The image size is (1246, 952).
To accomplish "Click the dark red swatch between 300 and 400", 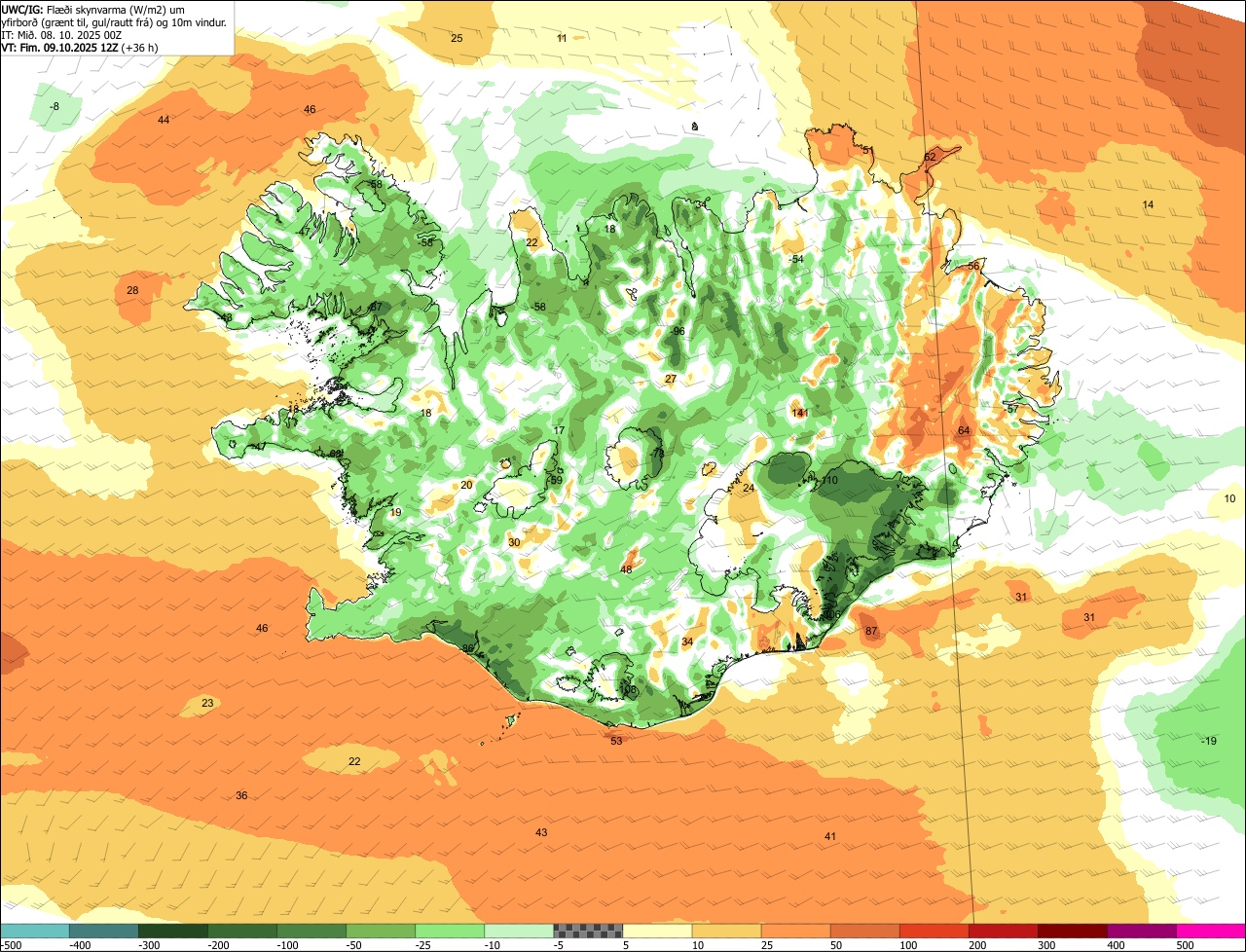I will pos(1072,931).
